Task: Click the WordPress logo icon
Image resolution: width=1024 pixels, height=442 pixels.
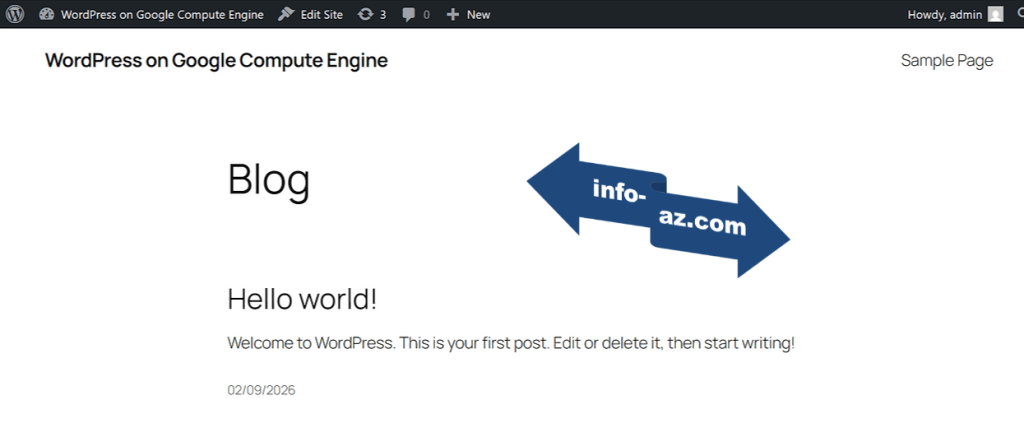Action: 15,15
